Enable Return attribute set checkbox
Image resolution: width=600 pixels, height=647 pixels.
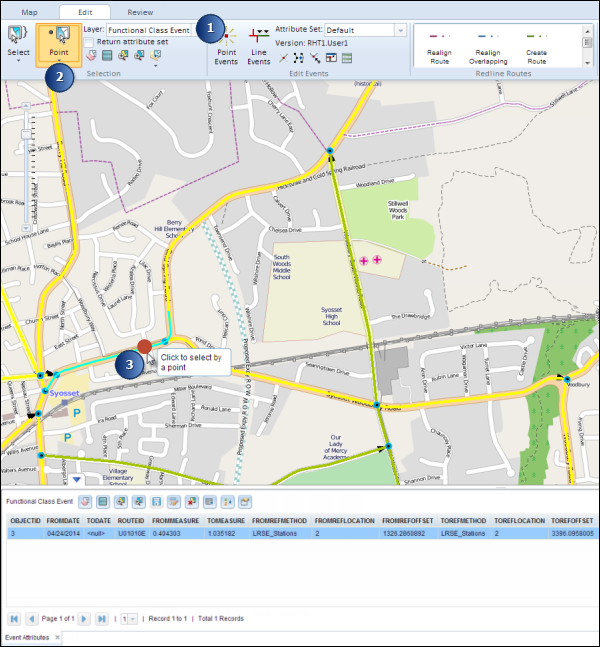click(x=90, y=43)
